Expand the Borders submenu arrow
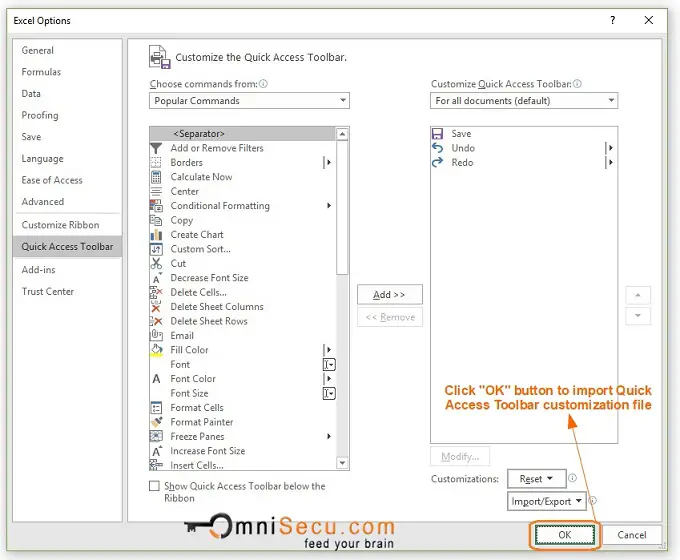This screenshot has height=560, width=680. (327, 163)
